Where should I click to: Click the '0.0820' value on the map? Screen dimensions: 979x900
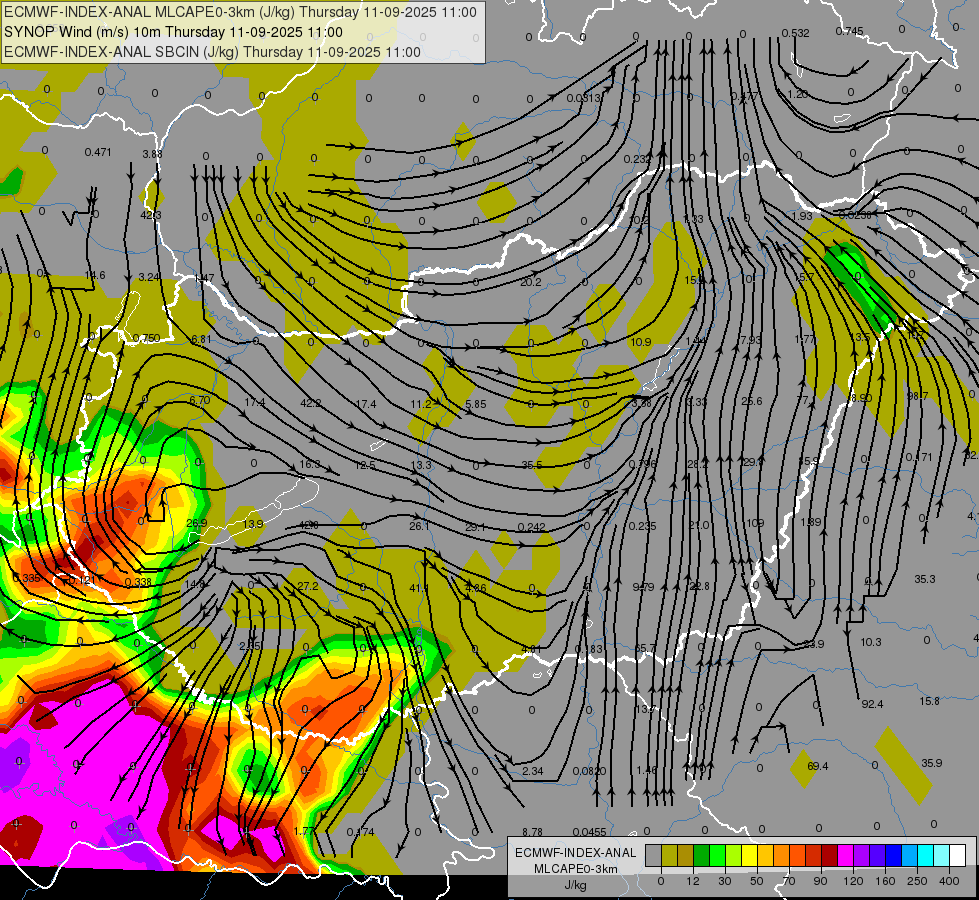click(x=589, y=771)
